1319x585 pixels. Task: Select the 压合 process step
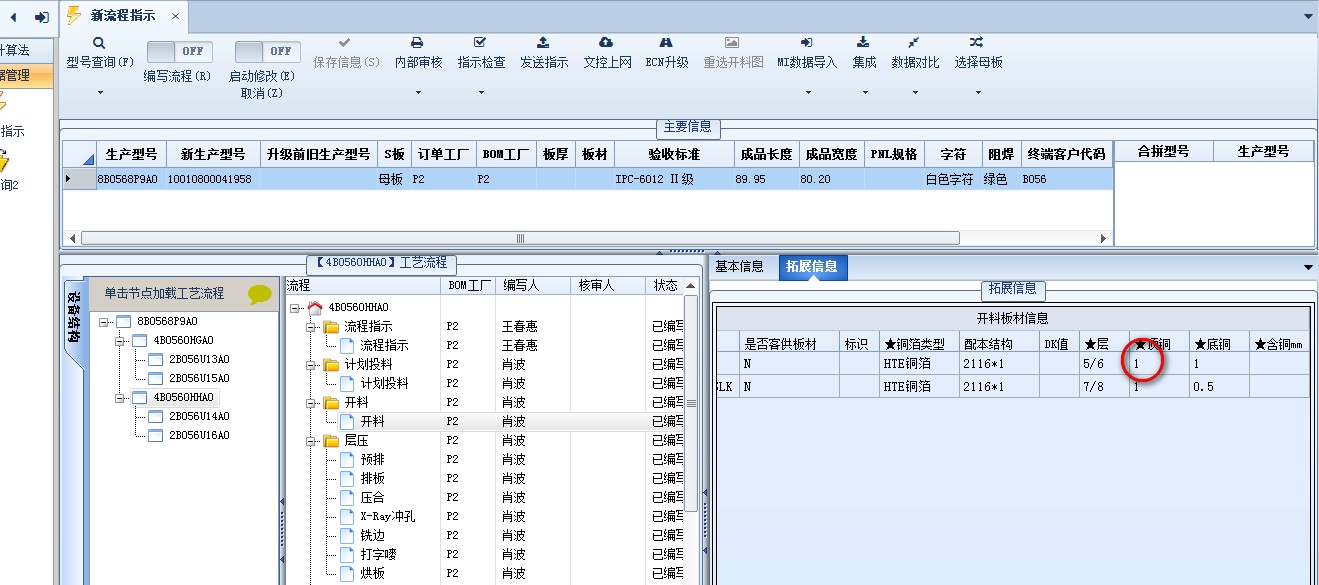pos(372,497)
